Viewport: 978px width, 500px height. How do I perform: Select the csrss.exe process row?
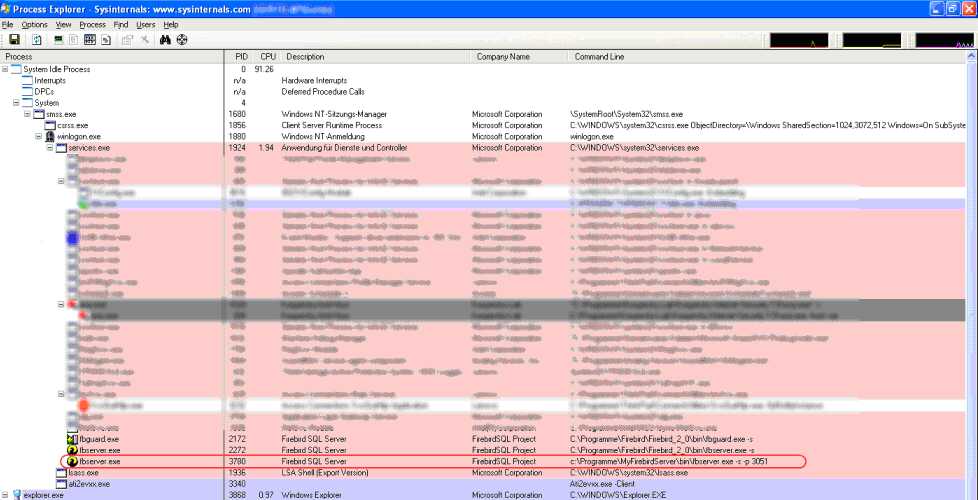pos(483,125)
